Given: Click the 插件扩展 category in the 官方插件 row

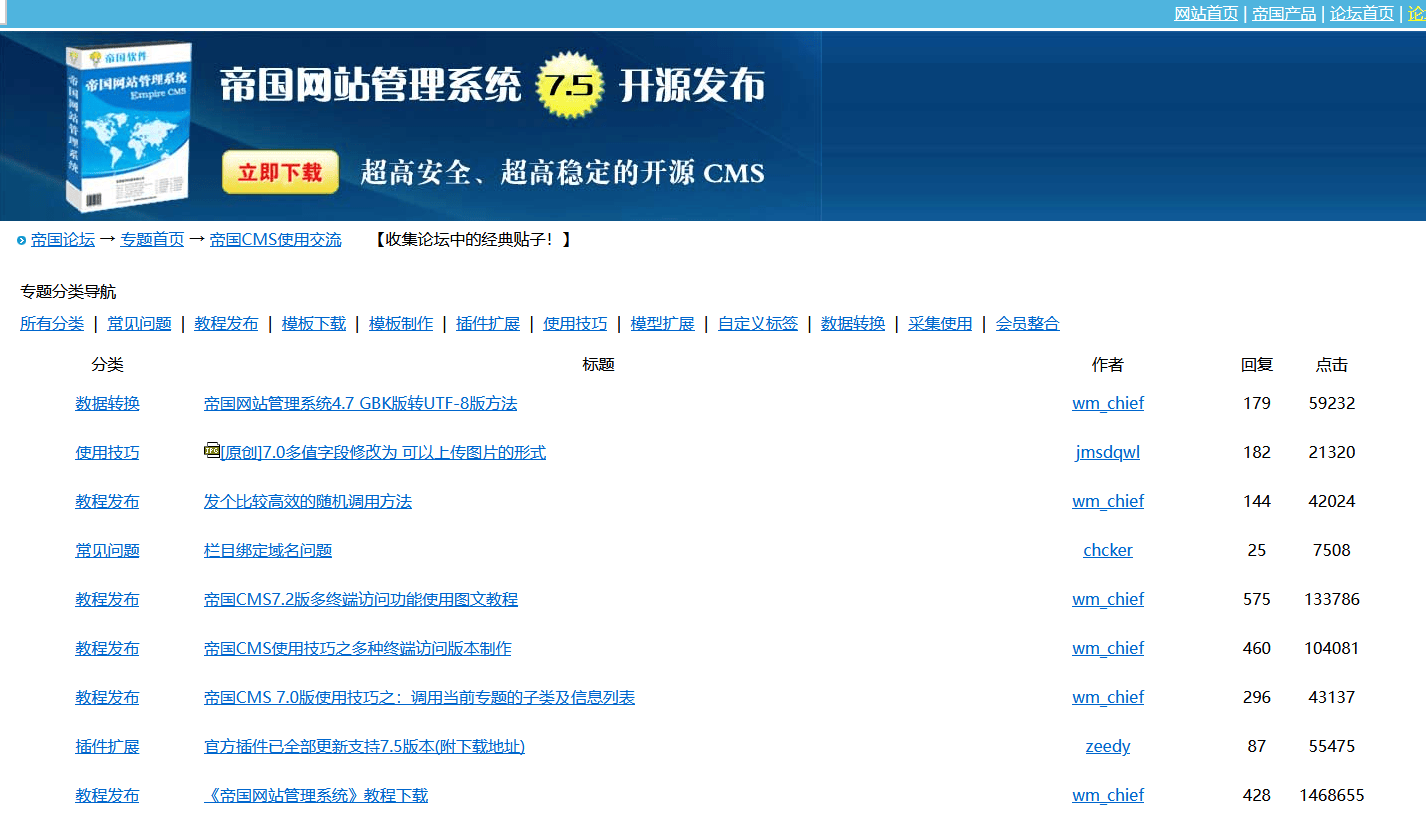Looking at the screenshot, I should (x=107, y=747).
